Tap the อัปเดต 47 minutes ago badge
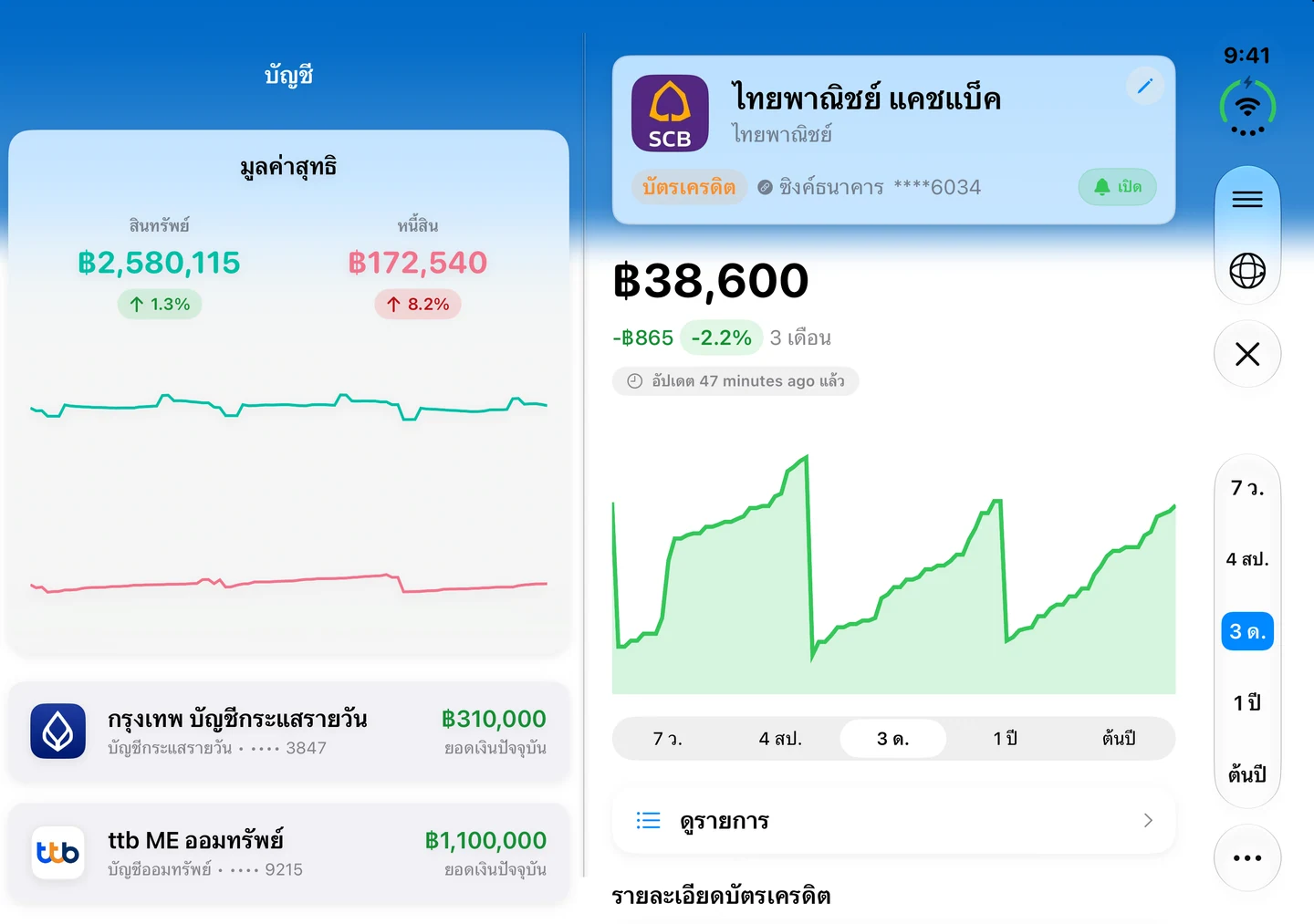 click(x=735, y=381)
